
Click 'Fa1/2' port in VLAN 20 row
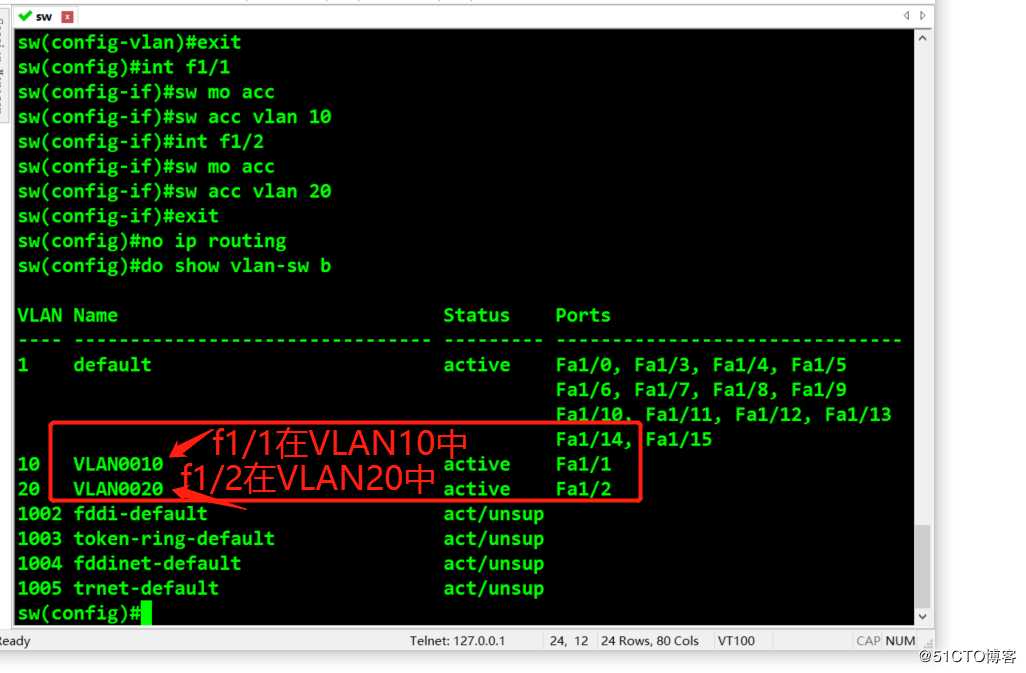pyautogui.click(x=584, y=489)
